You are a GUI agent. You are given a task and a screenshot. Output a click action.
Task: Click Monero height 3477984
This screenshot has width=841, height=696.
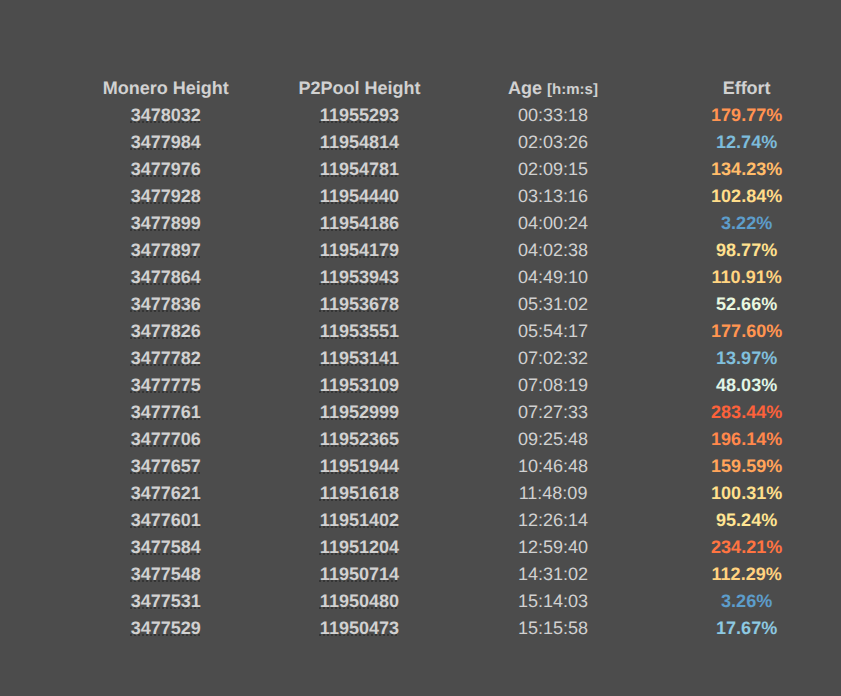tap(166, 142)
